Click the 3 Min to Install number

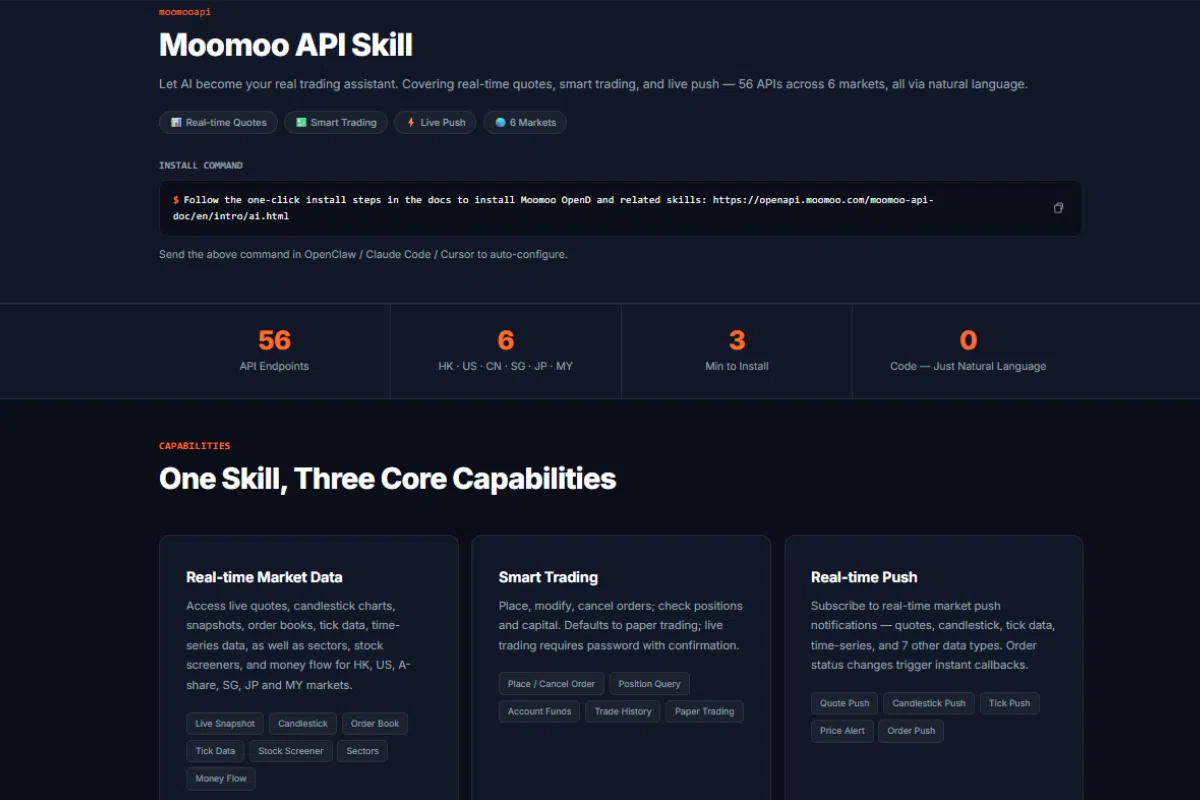click(737, 340)
